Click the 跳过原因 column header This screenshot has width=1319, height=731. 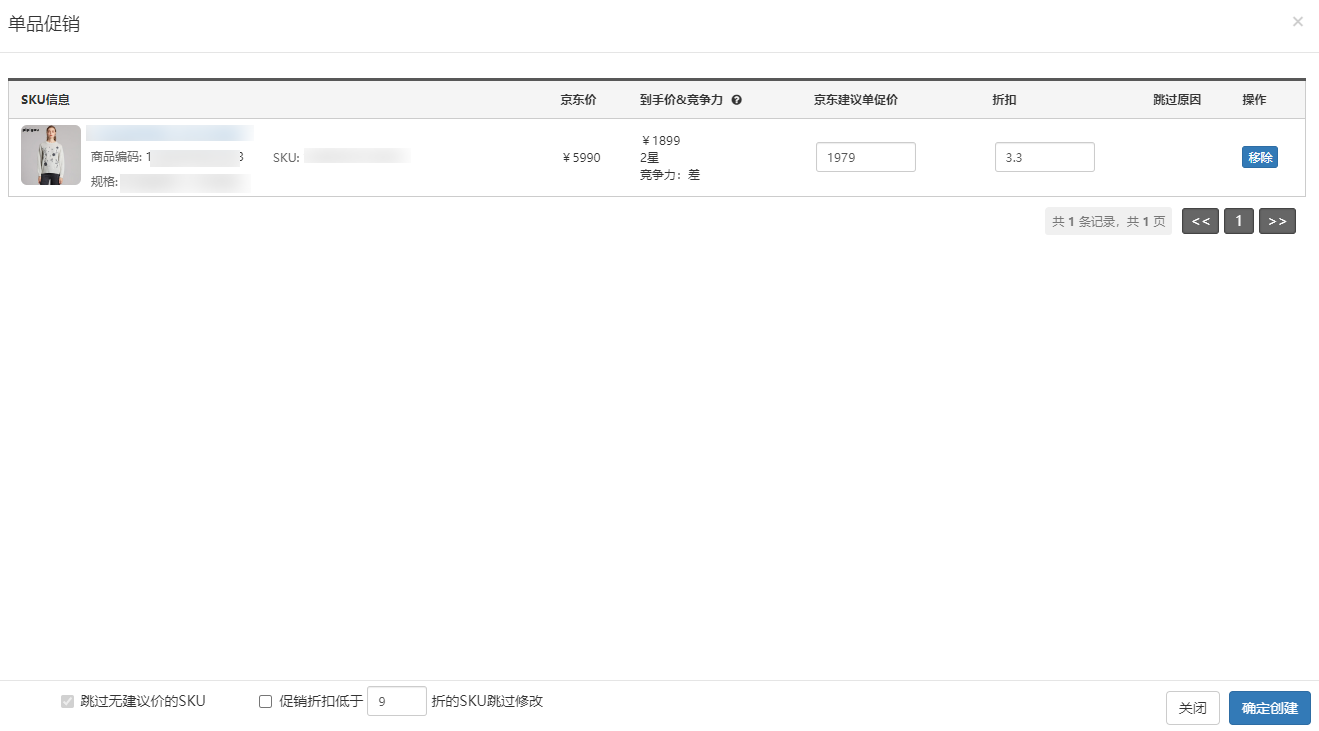point(1176,100)
